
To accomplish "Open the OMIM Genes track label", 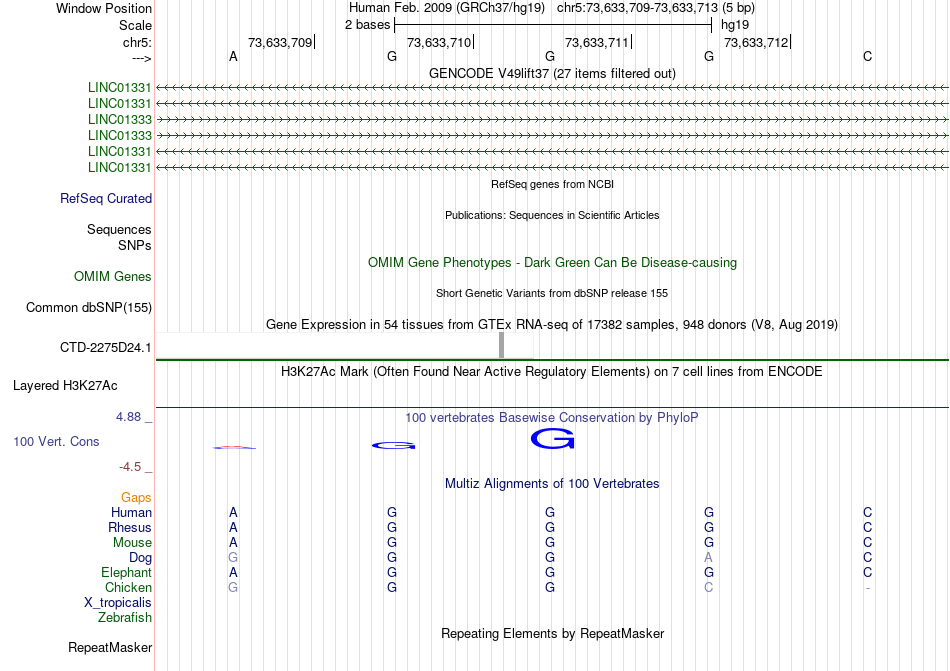I will point(113,276).
